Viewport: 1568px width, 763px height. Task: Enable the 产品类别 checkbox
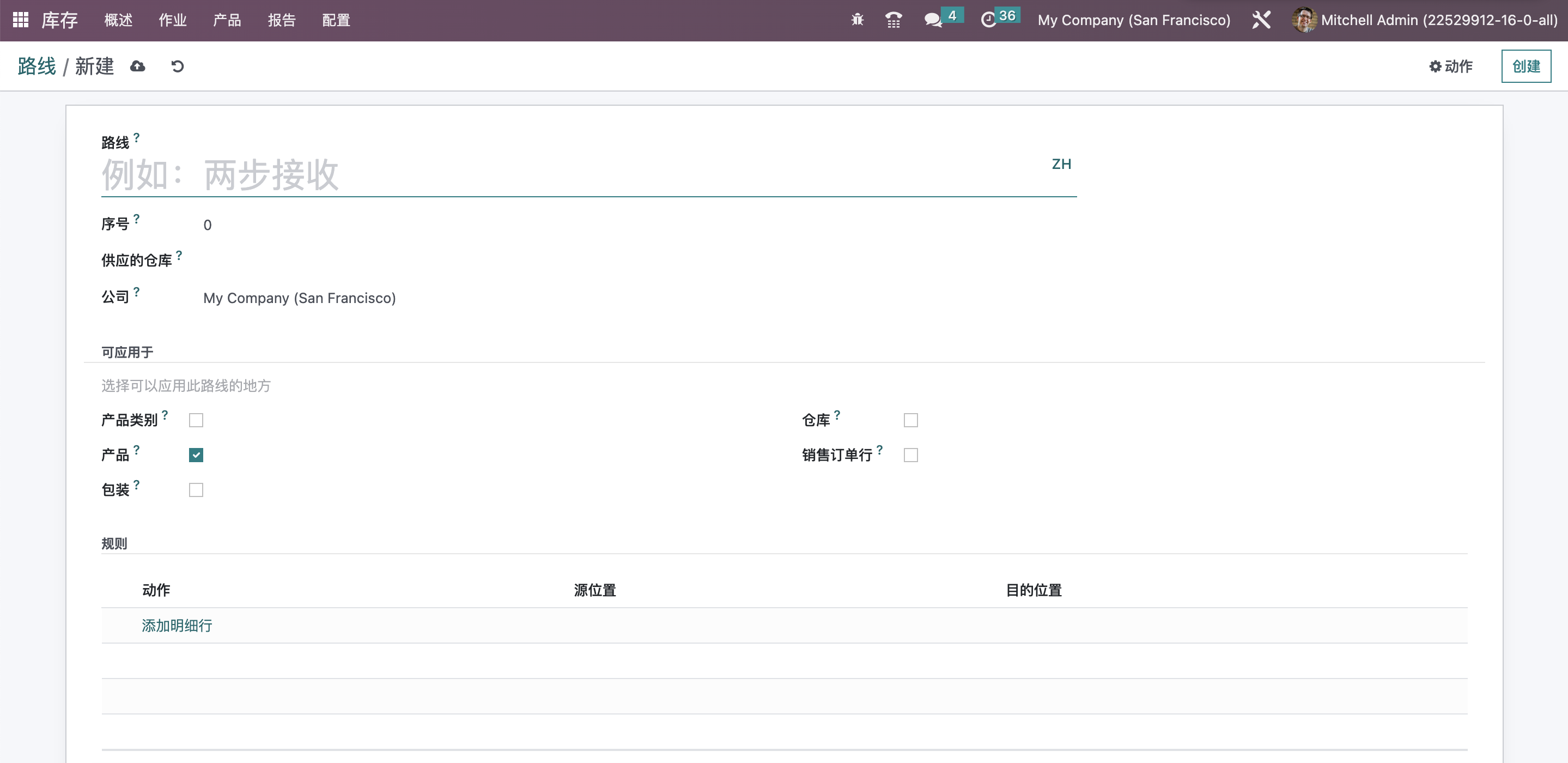coord(196,420)
